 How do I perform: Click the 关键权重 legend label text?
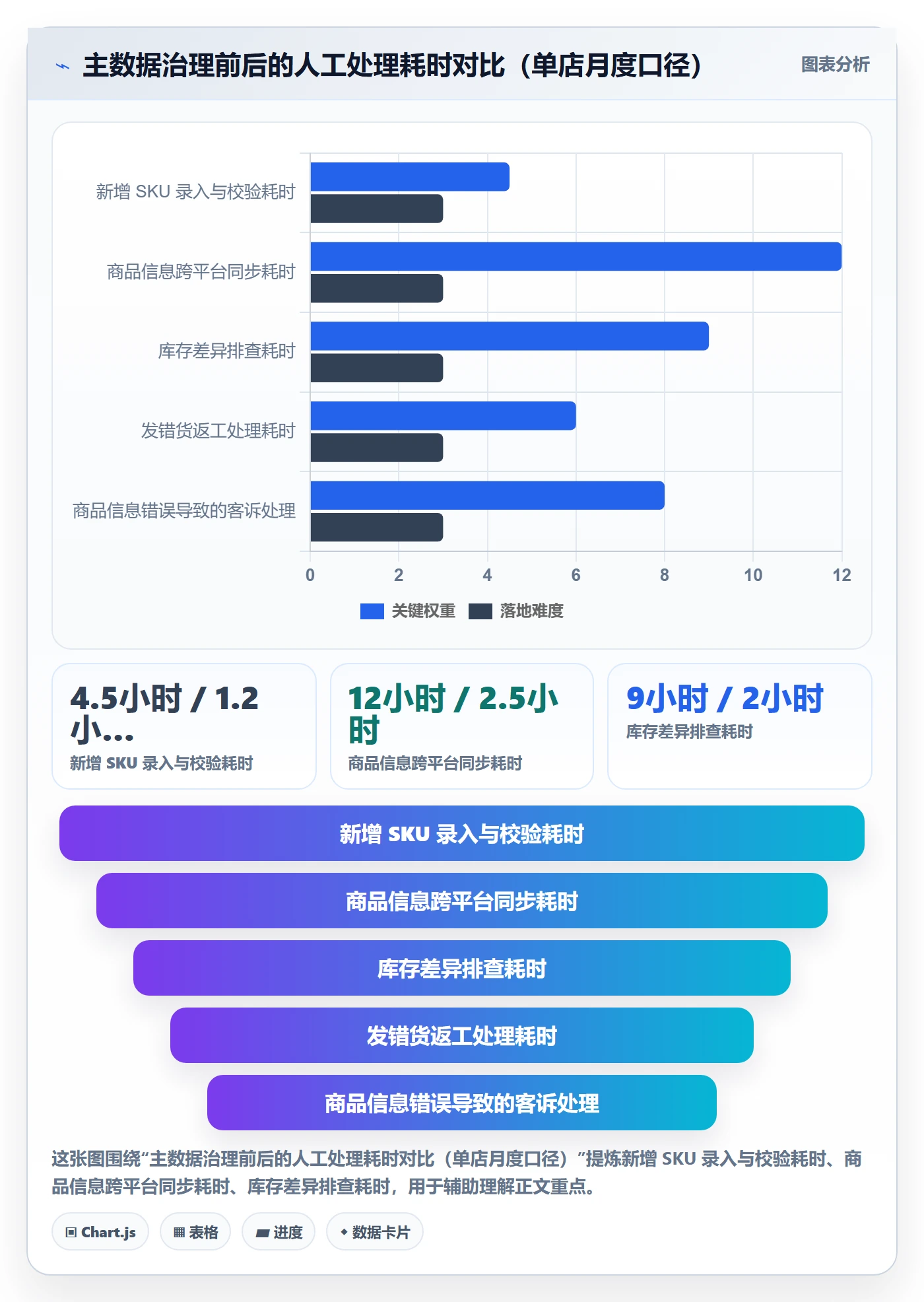pos(423,611)
